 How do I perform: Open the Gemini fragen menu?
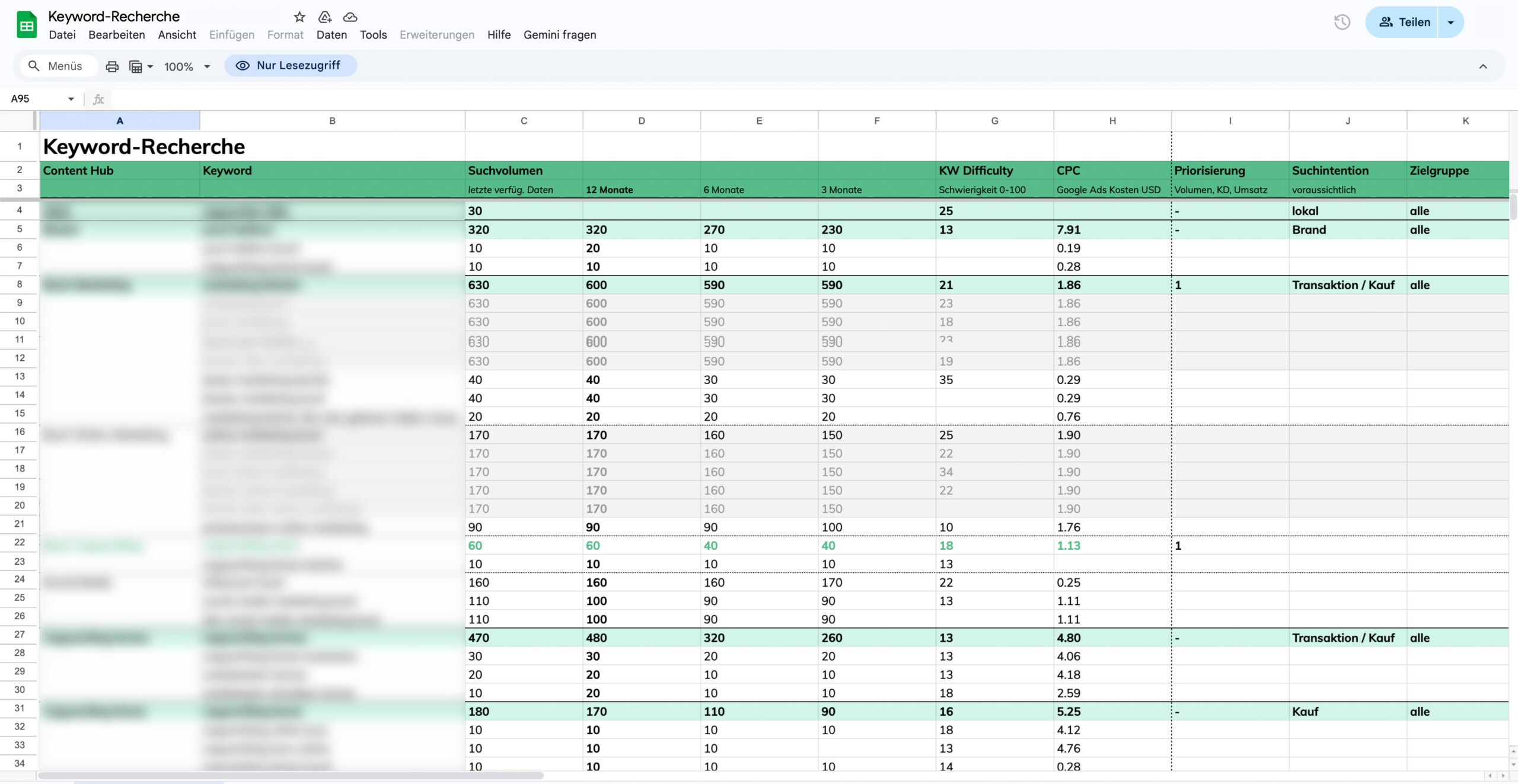tap(559, 35)
